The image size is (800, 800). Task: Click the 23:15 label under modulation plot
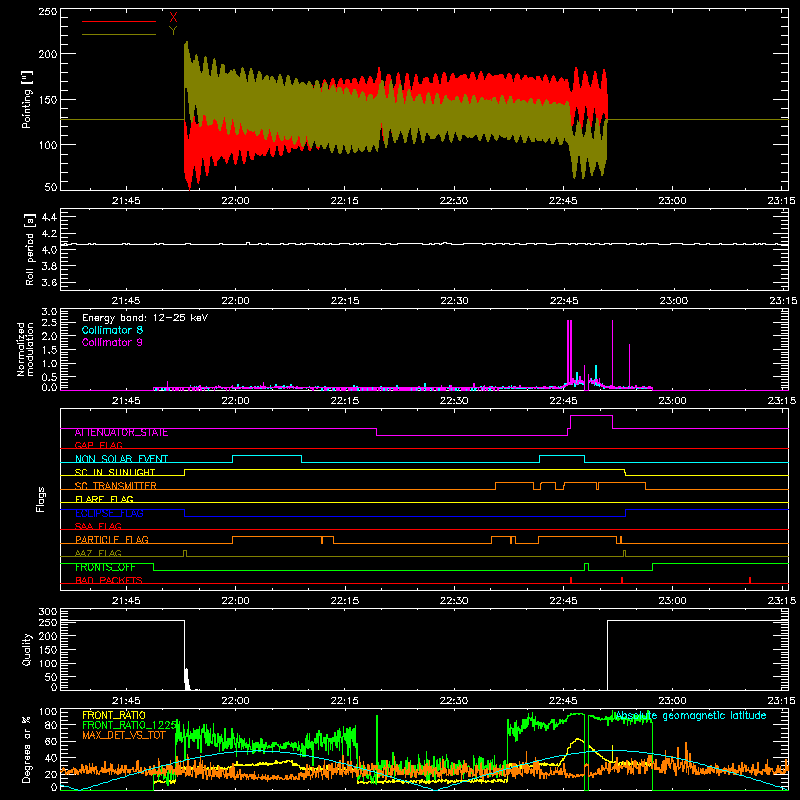coord(782,401)
